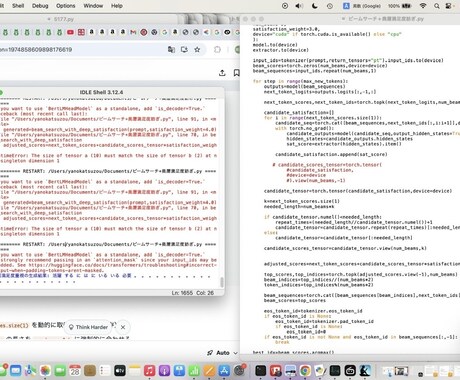Open the Focus moon icon in menu bar
This screenshot has height=380, width=460.
click(314, 6)
